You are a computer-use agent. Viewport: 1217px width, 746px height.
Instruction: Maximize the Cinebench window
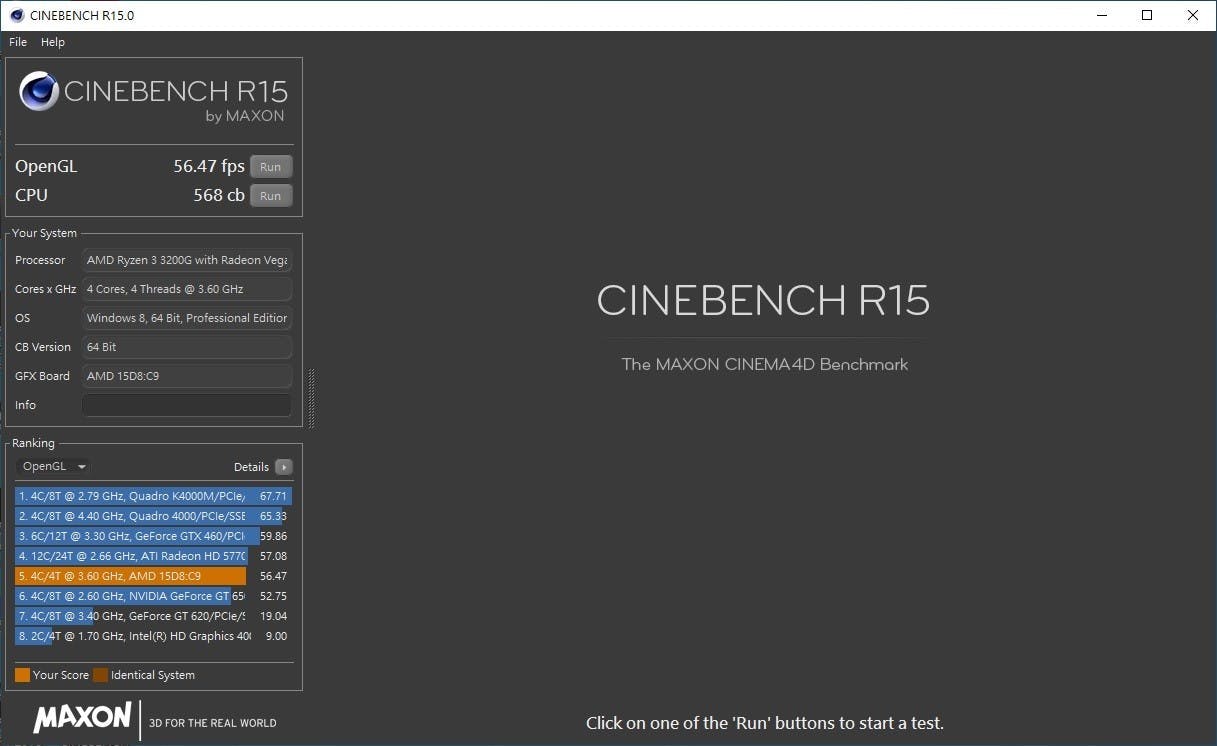pyautogui.click(x=1147, y=15)
